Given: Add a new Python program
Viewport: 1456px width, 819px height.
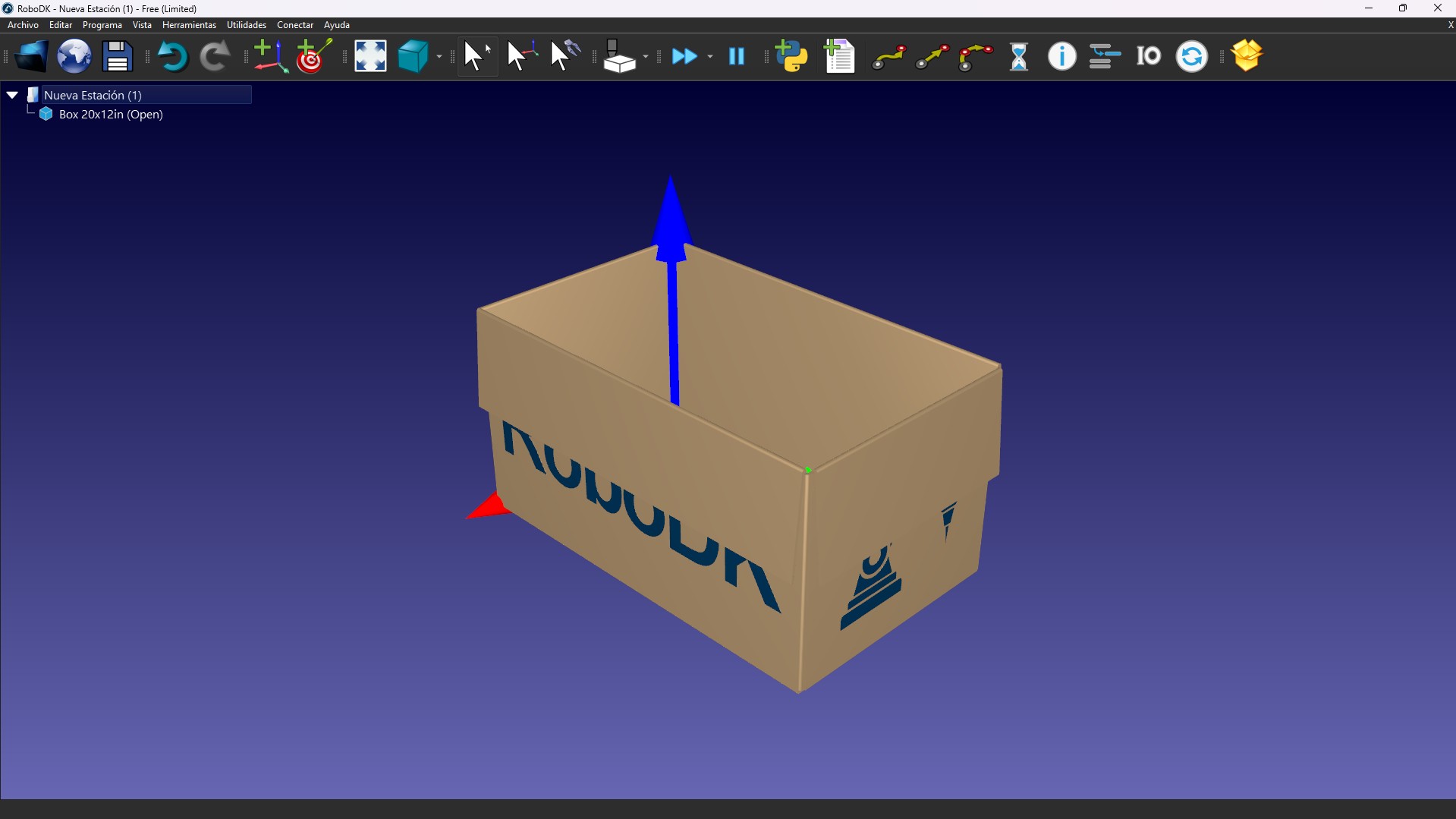Looking at the screenshot, I should point(791,56).
